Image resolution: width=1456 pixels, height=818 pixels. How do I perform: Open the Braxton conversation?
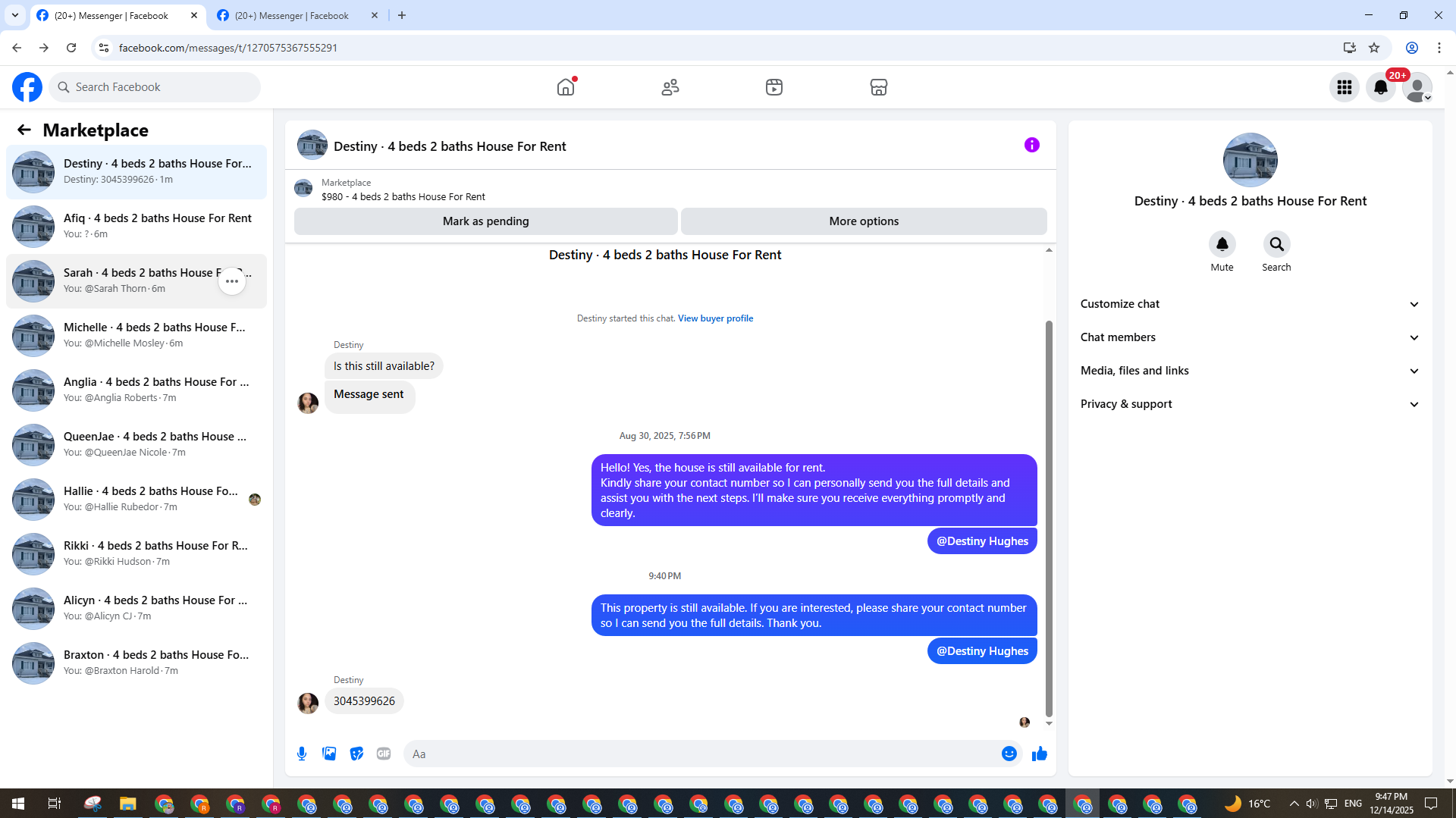[x=136, y=663]
